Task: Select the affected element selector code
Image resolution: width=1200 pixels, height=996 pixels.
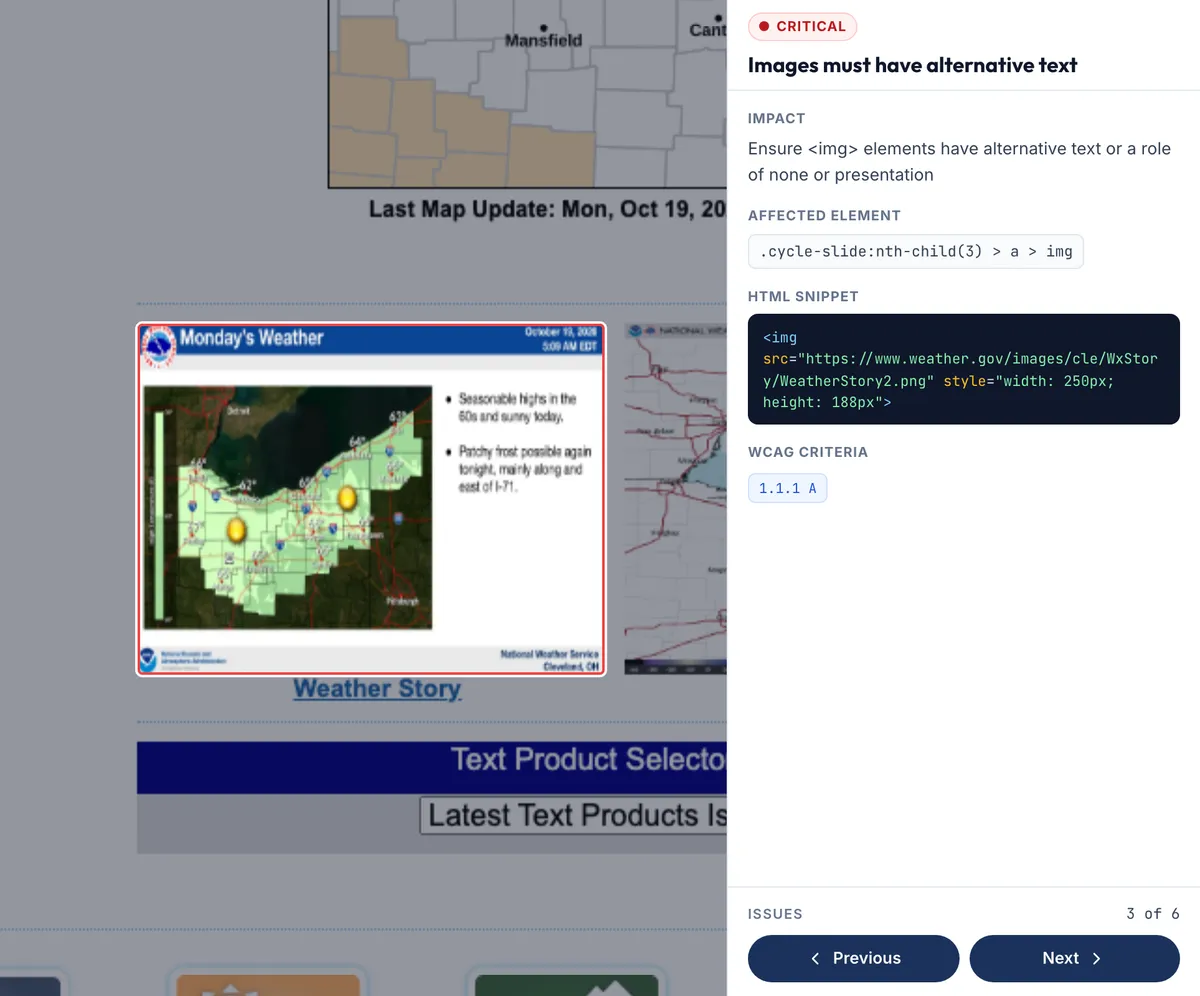Action: 915,251
